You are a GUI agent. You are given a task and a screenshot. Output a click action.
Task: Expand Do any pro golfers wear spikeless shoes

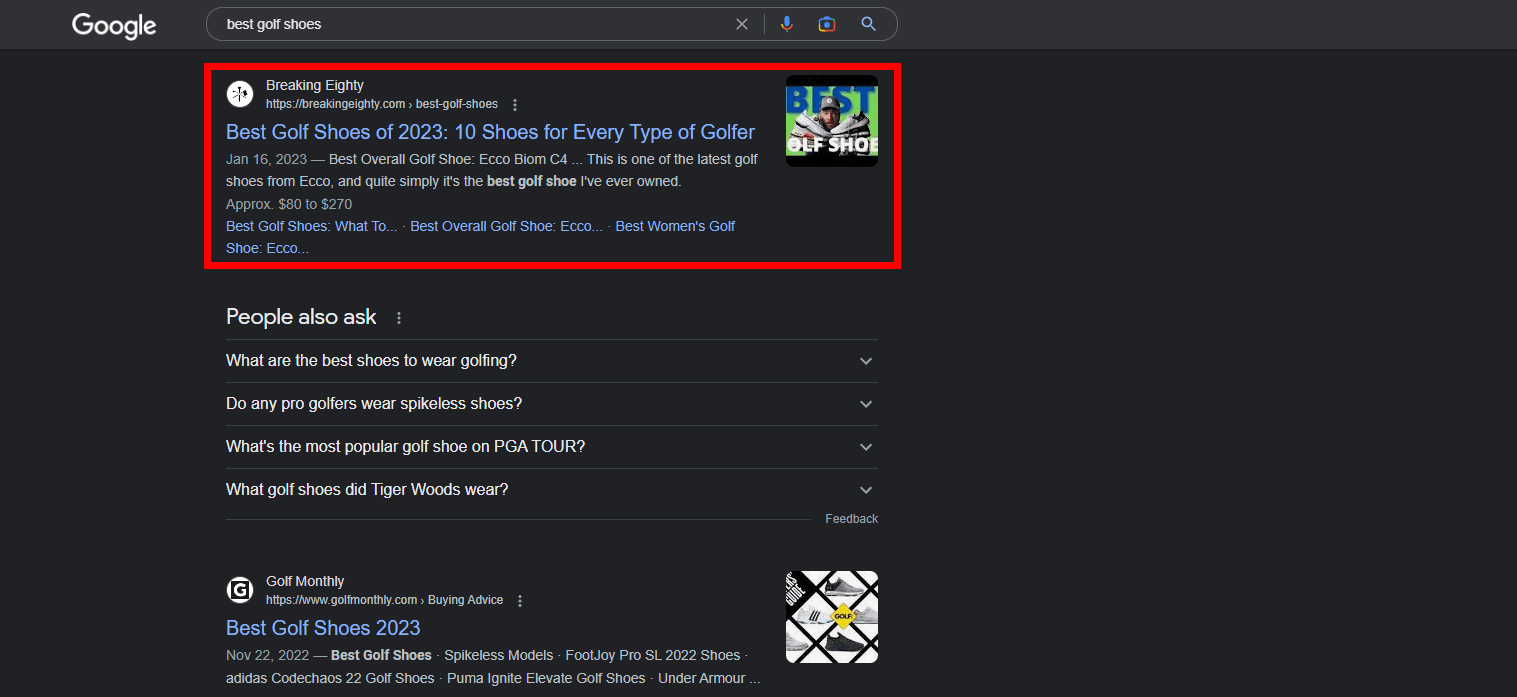point(552,404)
